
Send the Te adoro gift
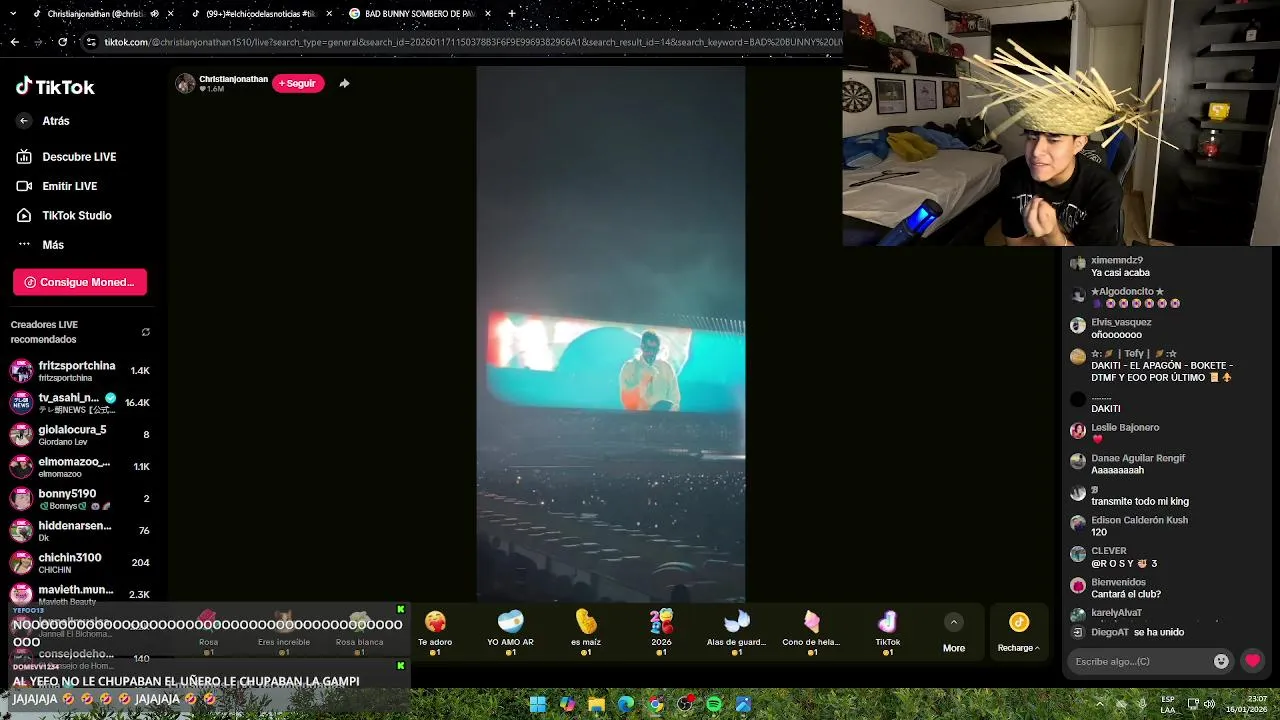click(x=435, y=633)
